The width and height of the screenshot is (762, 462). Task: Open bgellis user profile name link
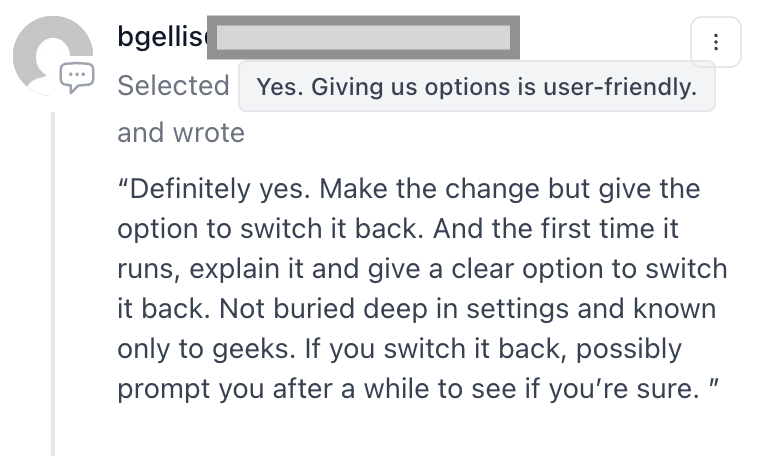point(162,36)
